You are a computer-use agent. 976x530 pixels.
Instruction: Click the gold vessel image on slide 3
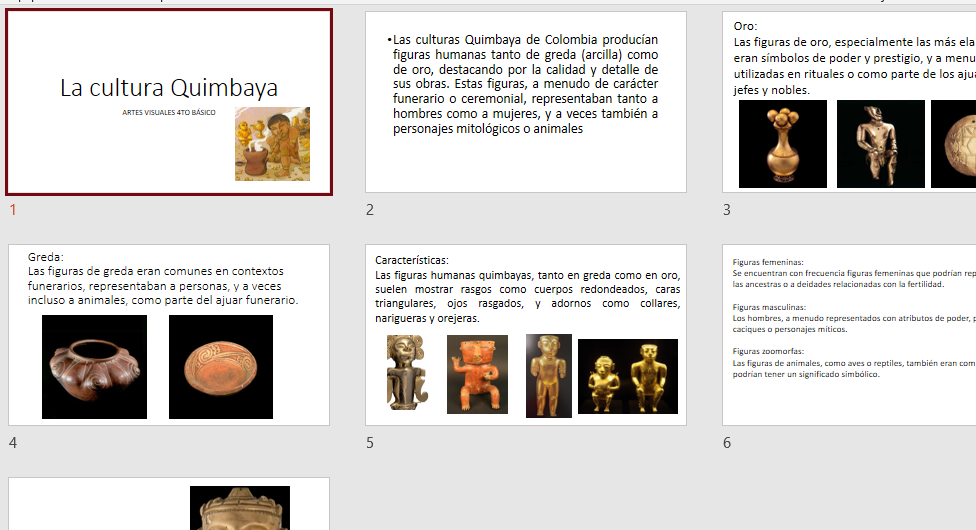point(782,144)
